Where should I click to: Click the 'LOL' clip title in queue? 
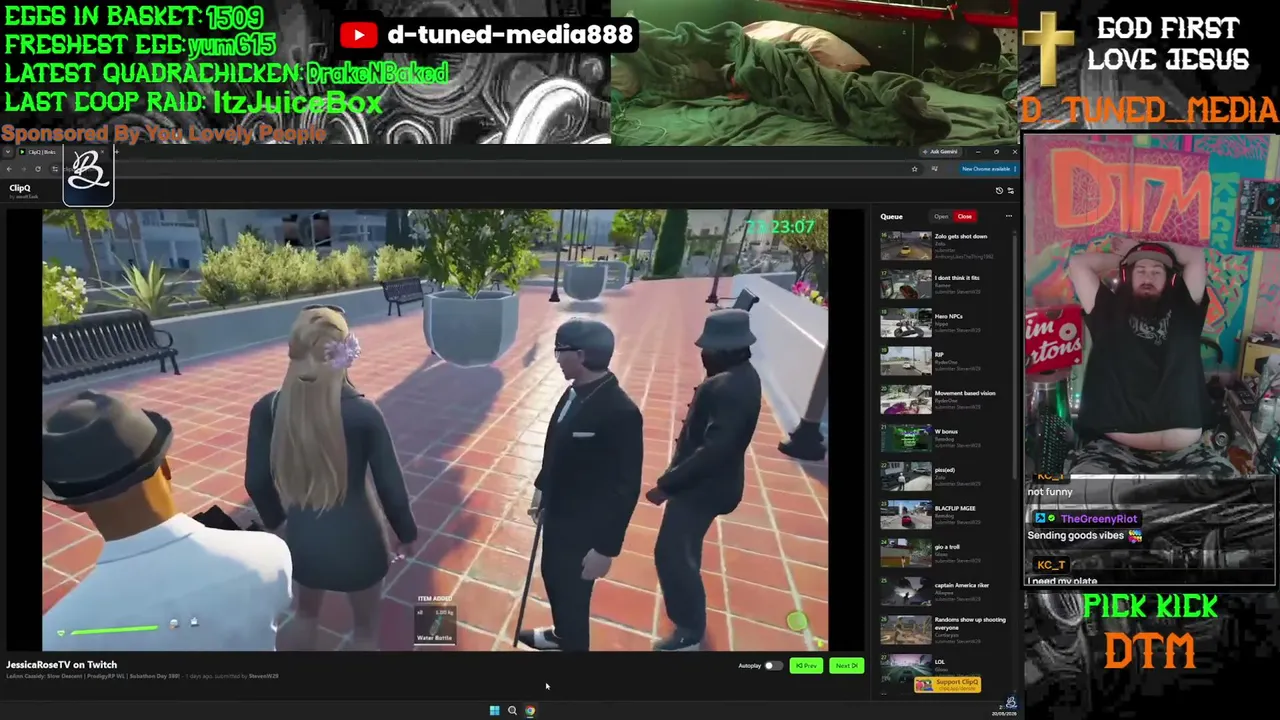tap(940, 662)
